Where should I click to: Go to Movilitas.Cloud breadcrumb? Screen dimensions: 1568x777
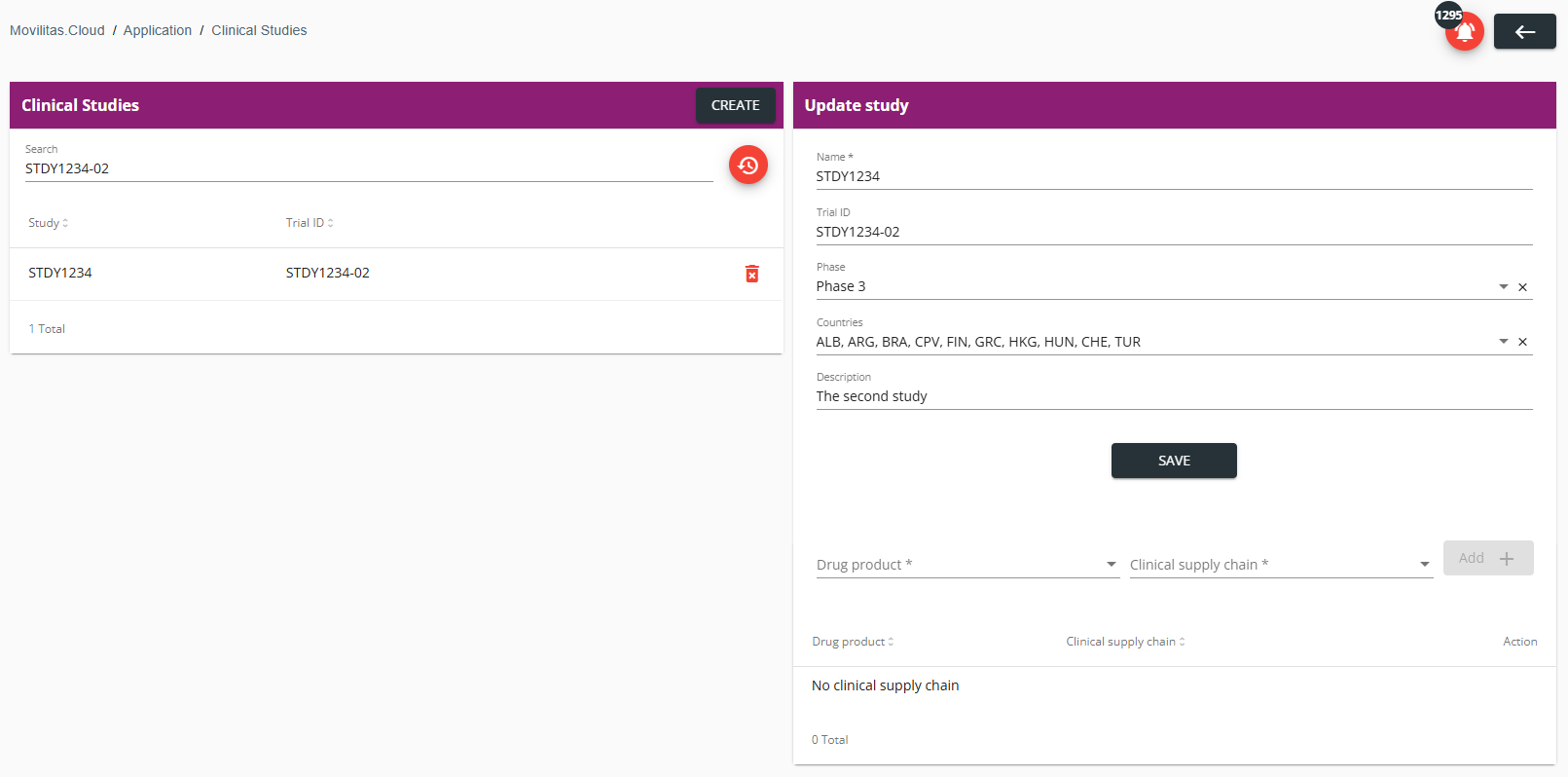pos(56,30)
